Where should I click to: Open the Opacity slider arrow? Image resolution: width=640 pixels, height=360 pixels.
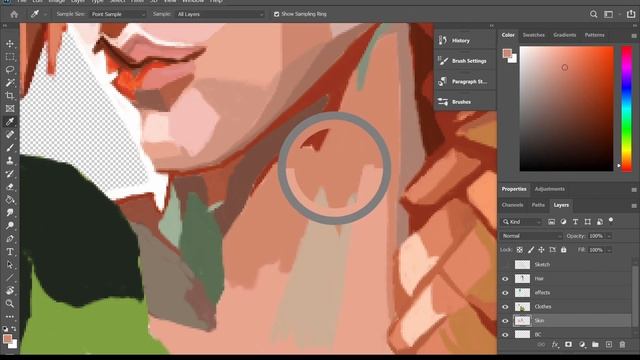pyautogui.click(x=609, y=236)
